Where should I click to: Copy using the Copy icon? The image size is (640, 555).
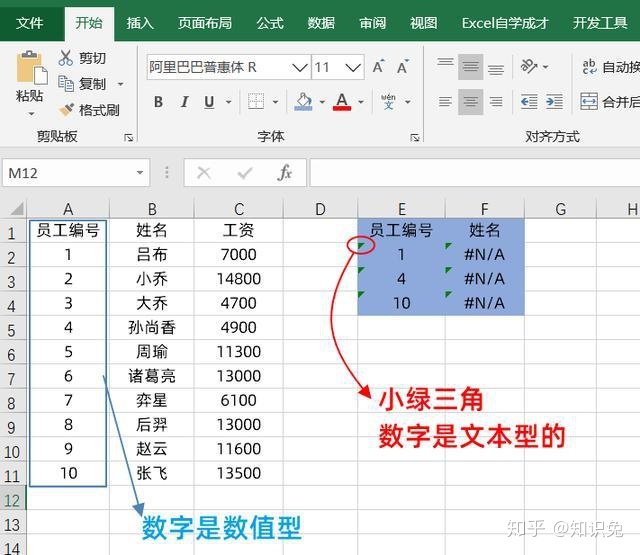pos(65,84)
